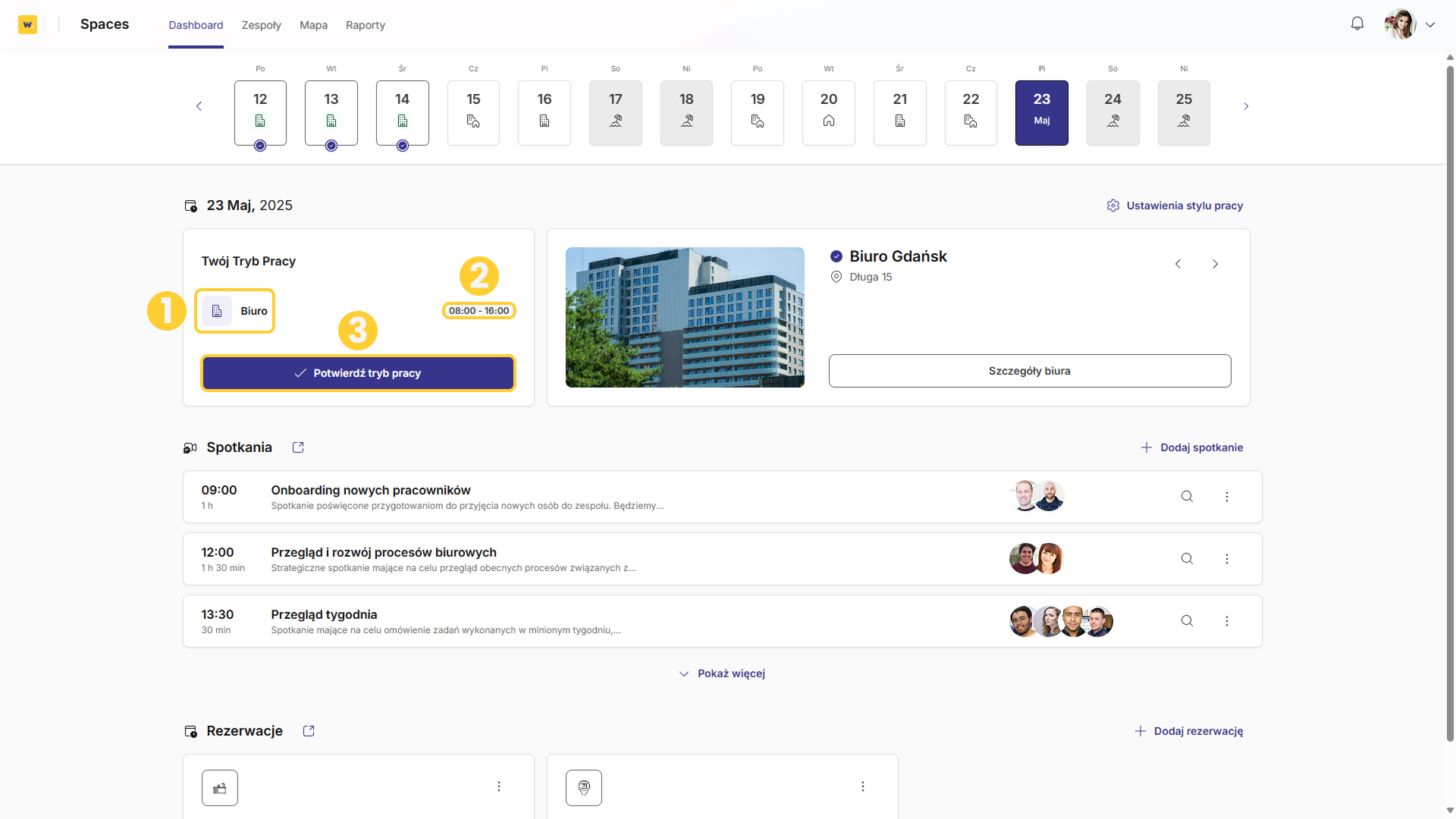The image size is (1456, 819).
Task: Expand list with Pokaż więcej
Action: (722, 673)
